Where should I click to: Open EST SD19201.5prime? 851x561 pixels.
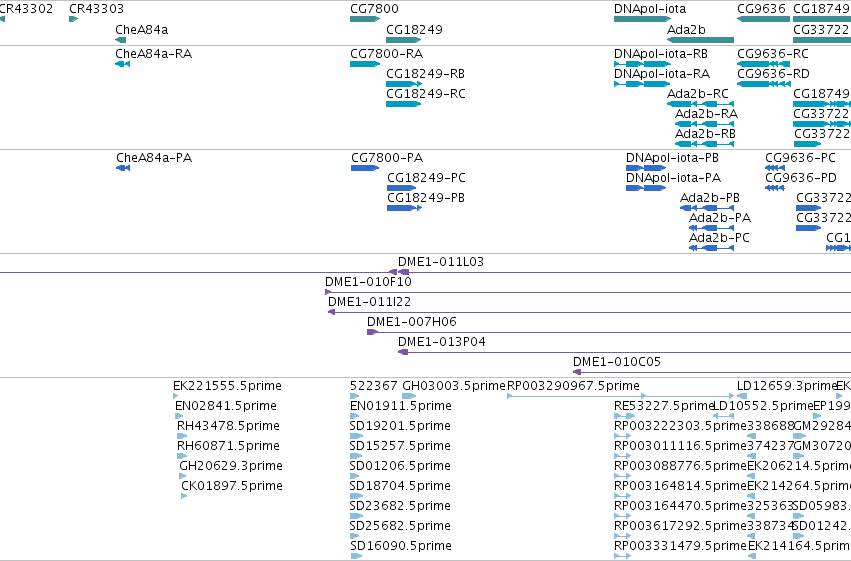[x=401, y=426]
